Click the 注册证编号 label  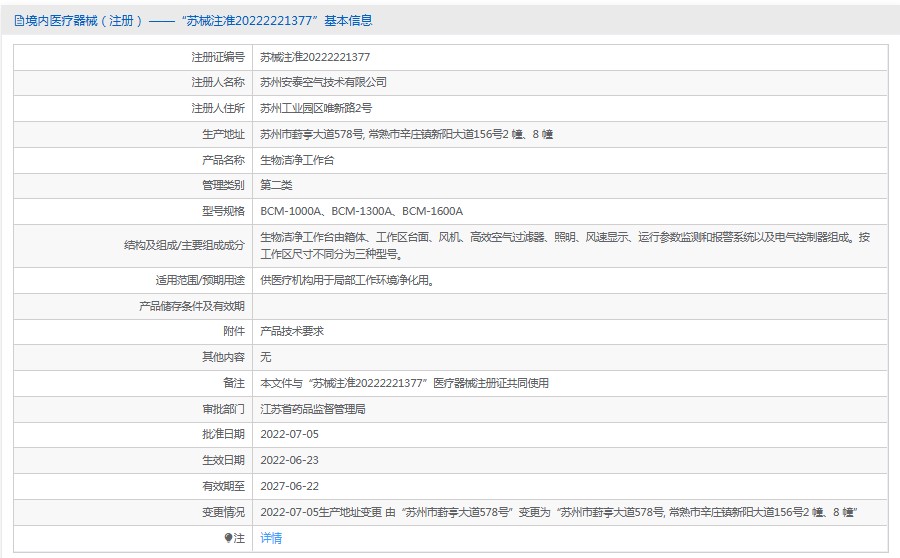[218, 57]
